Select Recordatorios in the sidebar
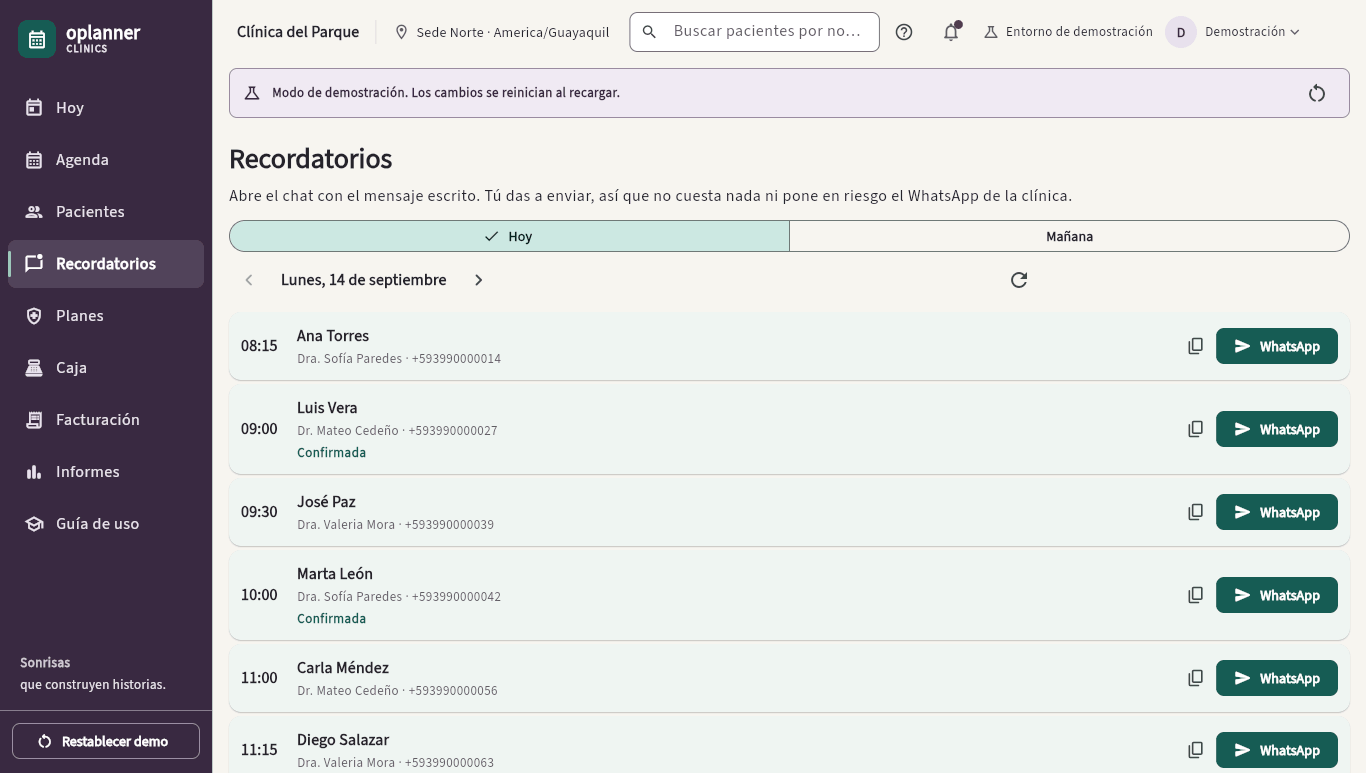 (106, 264)
